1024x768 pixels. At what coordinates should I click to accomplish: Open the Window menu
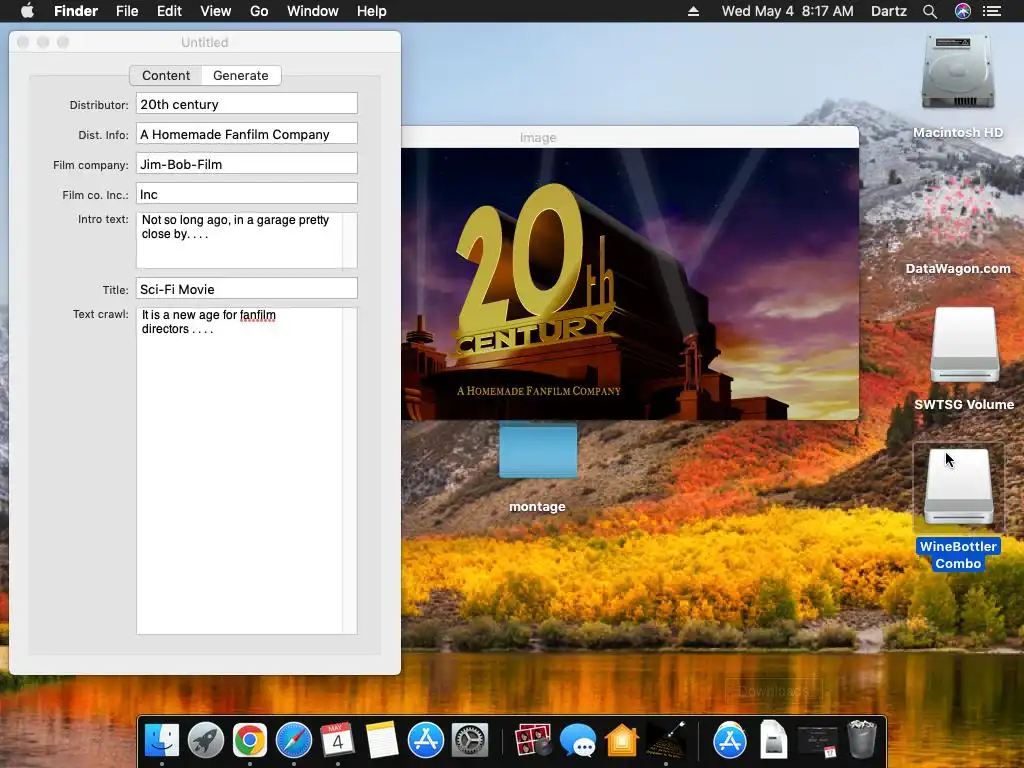point(313,11)
